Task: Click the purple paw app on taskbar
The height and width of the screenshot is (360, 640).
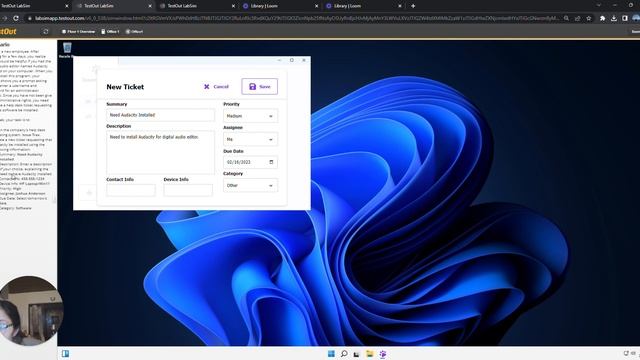Action: [382, 353]
